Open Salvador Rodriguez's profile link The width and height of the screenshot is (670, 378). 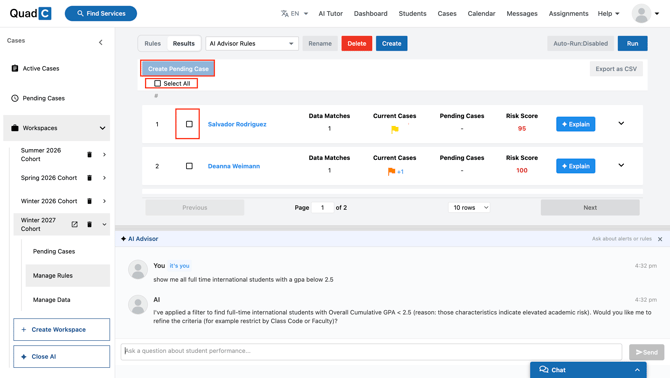(237, 124)
